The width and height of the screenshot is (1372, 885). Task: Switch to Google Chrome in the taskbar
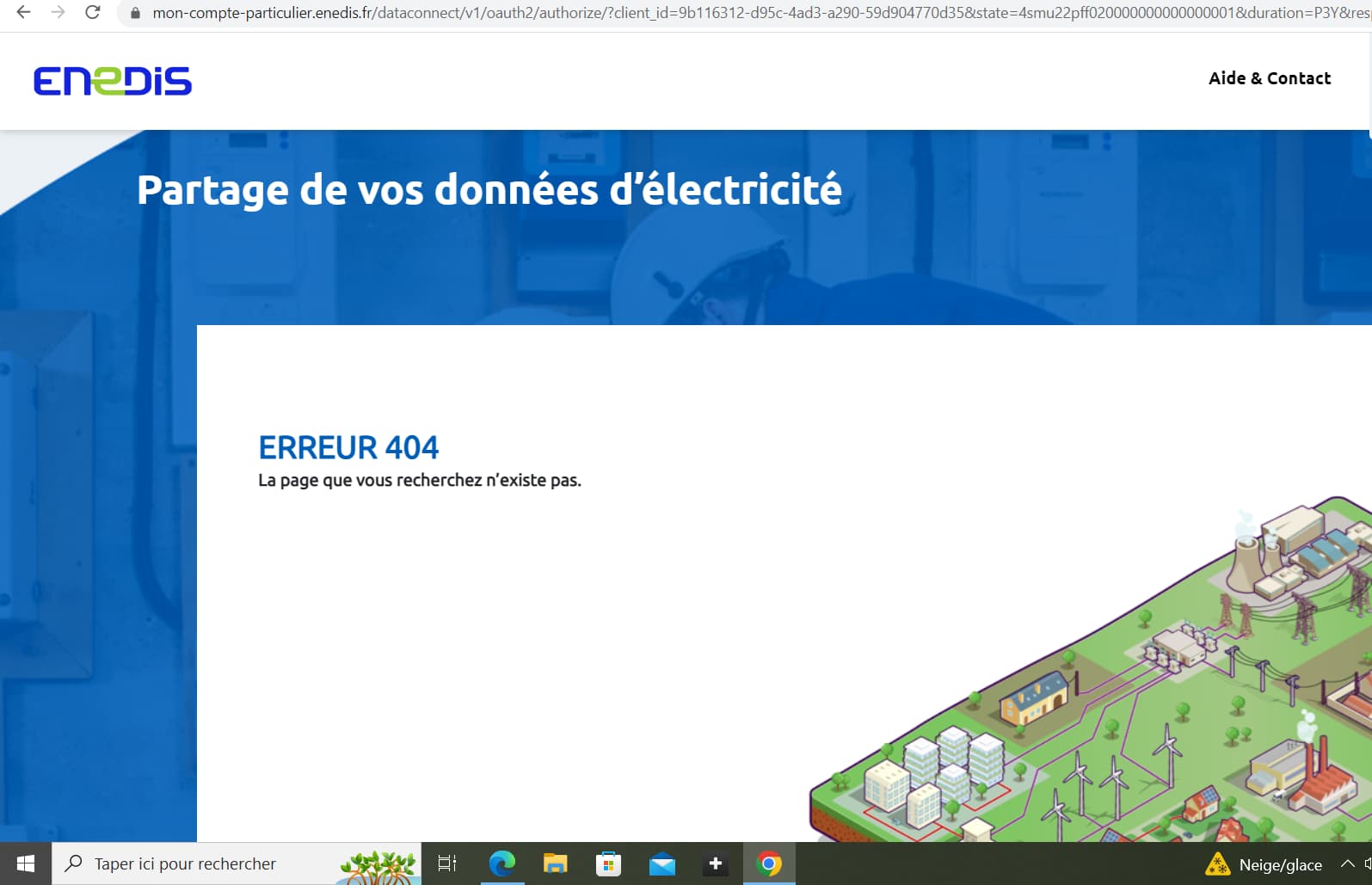[769, 863]
